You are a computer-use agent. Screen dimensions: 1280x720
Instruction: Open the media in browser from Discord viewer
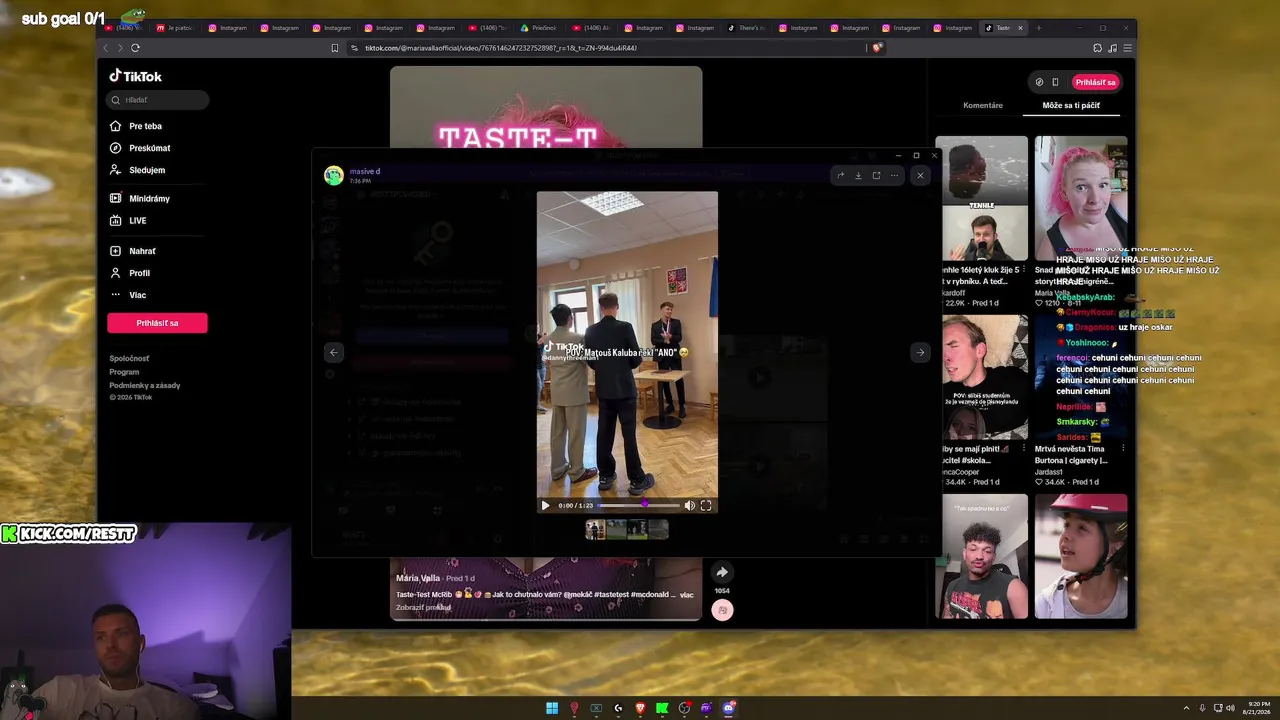pyautogui.click(x=876, y=176)
